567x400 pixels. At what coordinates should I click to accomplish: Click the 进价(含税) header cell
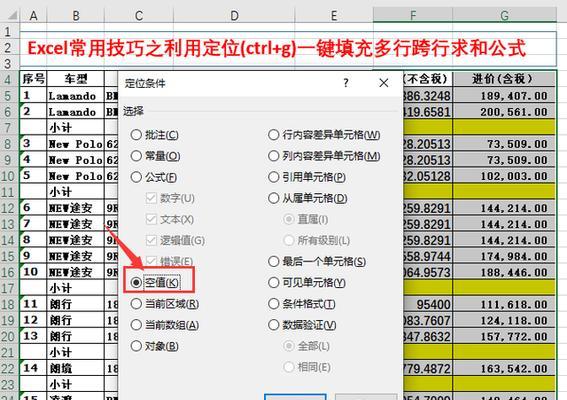504,78
